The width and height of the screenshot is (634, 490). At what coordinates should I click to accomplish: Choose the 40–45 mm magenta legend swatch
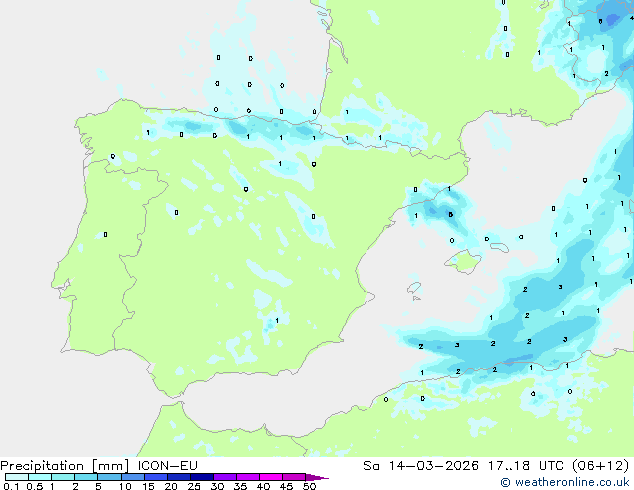pos(271,477)
